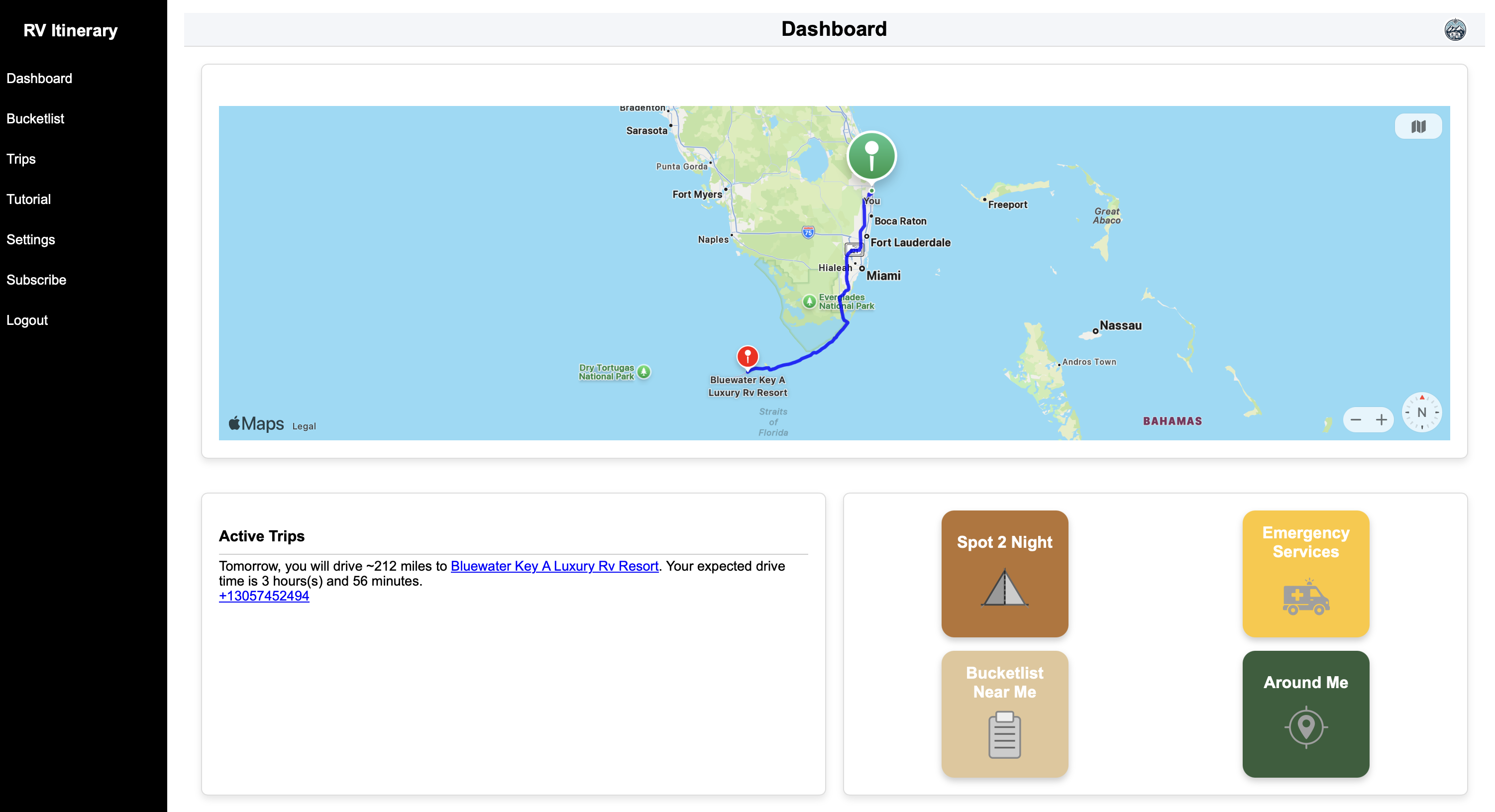Click the location target icon

[x=1306, y=727]
